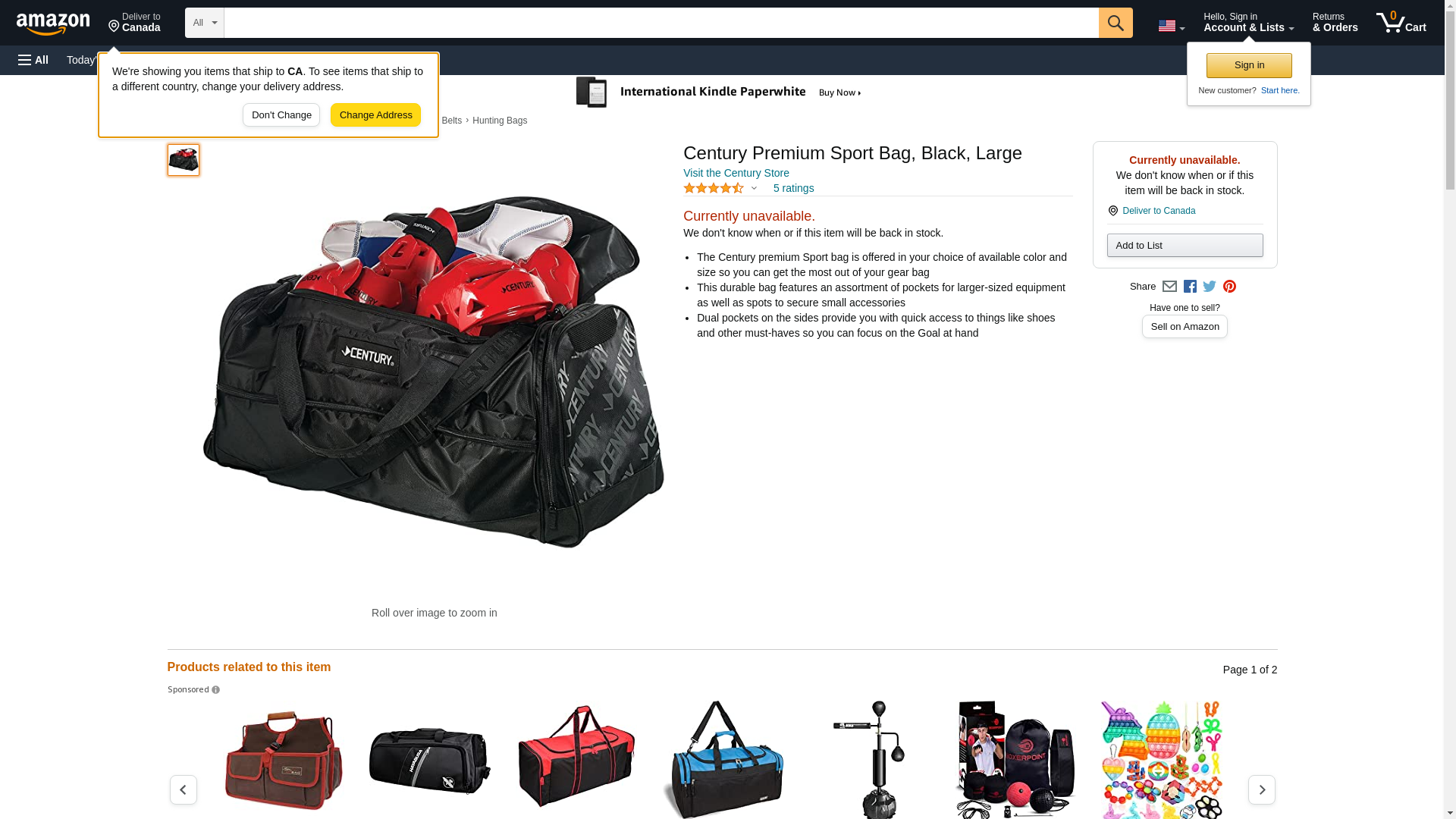Select the sport bag product thumbnail

(184, 160)
